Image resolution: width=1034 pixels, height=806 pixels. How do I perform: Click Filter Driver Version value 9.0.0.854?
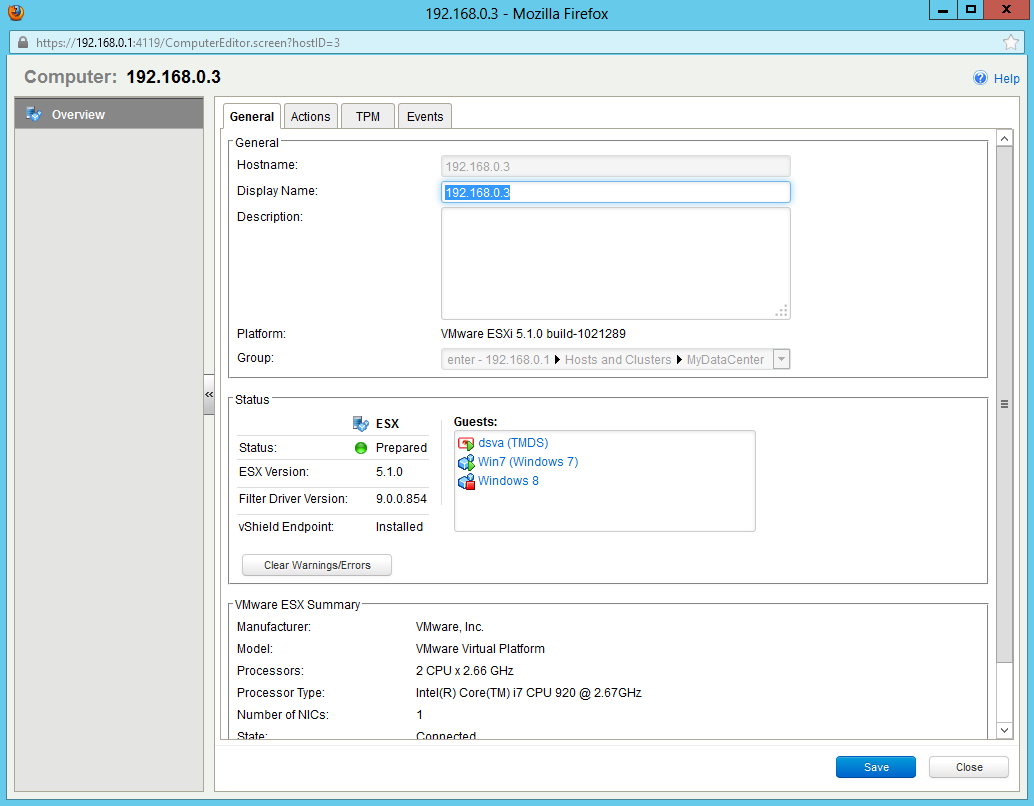pyautogui.click(x=401, y=499)
